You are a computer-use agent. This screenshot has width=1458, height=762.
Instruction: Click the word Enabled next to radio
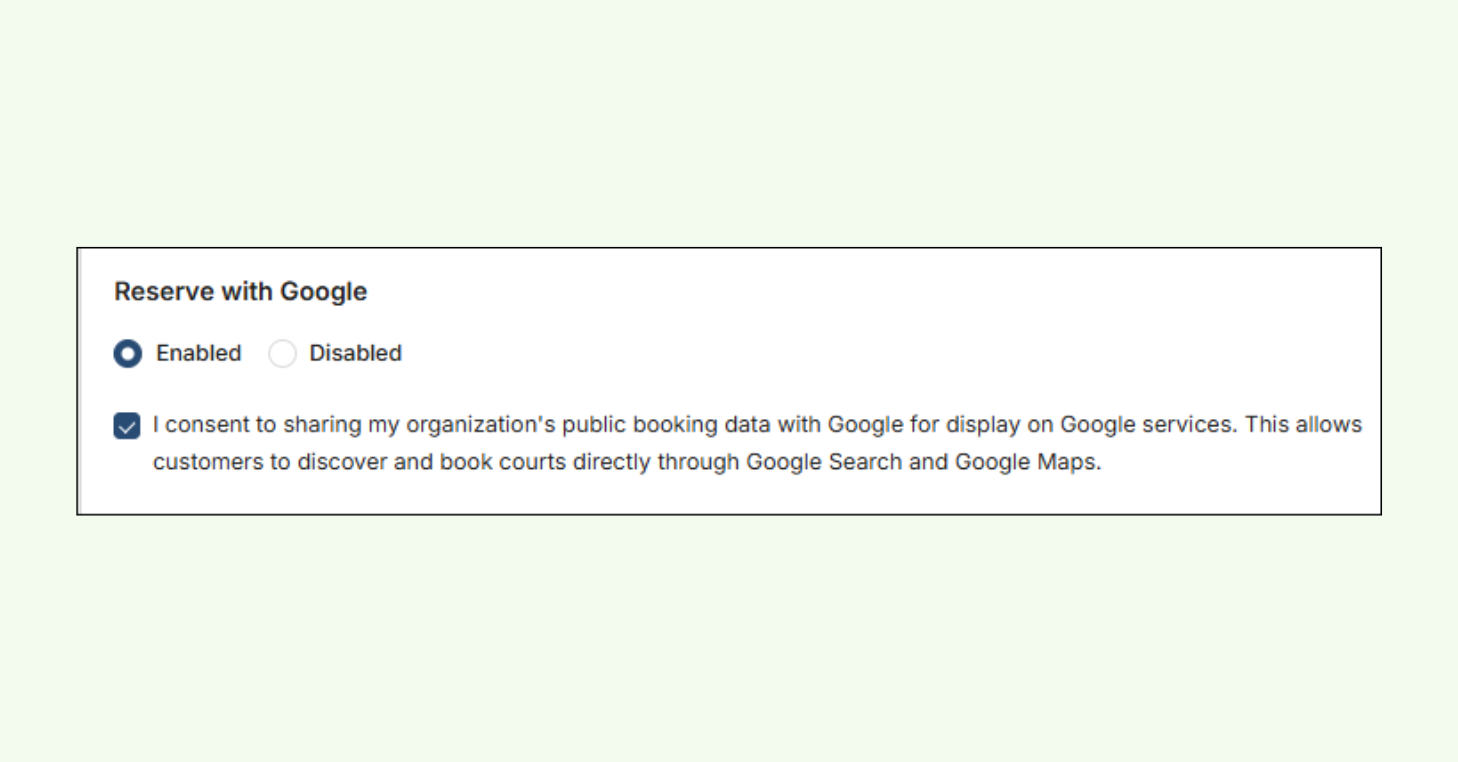click(x=197, y=353)
